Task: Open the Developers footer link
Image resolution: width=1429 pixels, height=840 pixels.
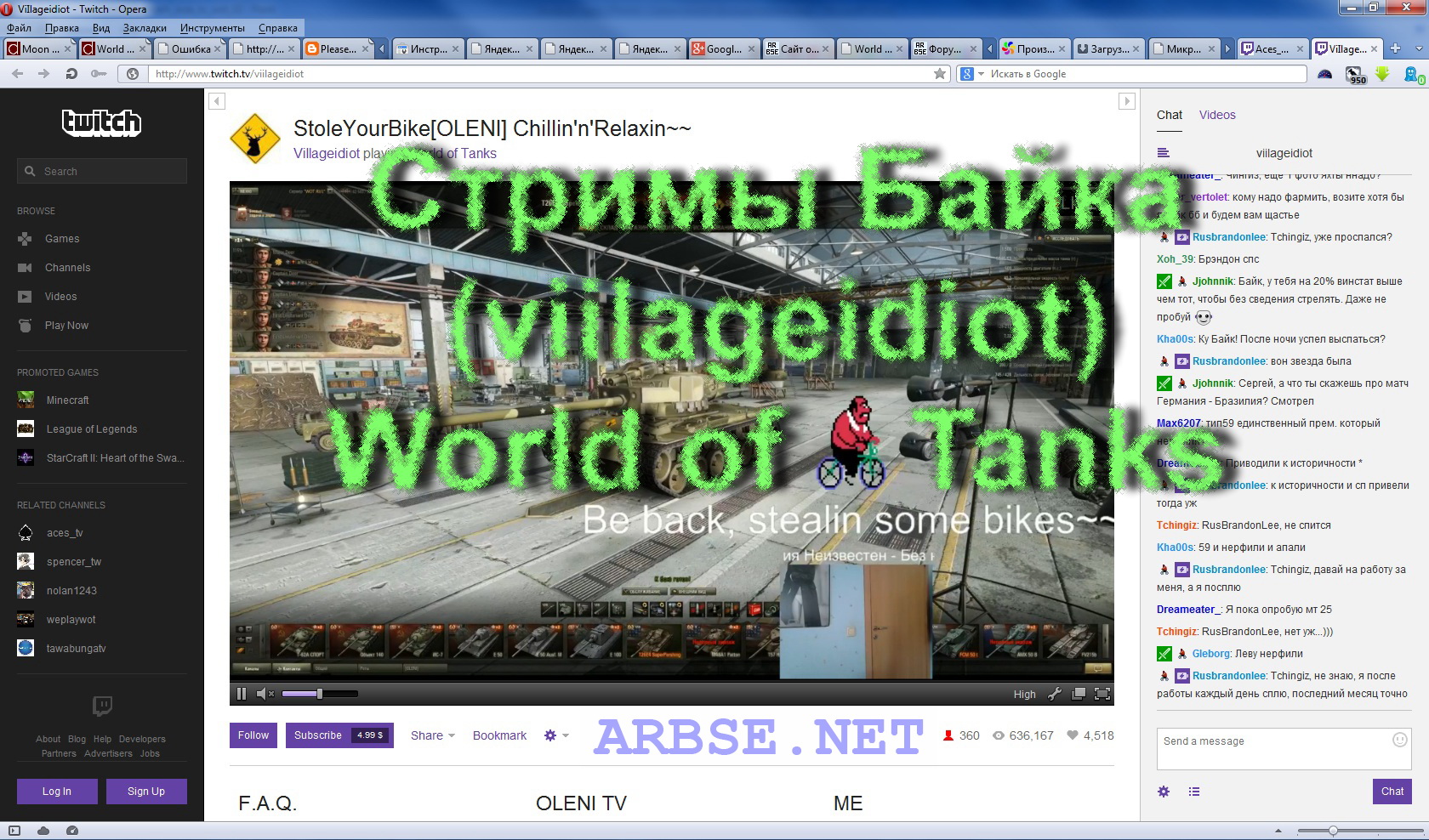Action: pyautogui.click(x=142, y=740)
